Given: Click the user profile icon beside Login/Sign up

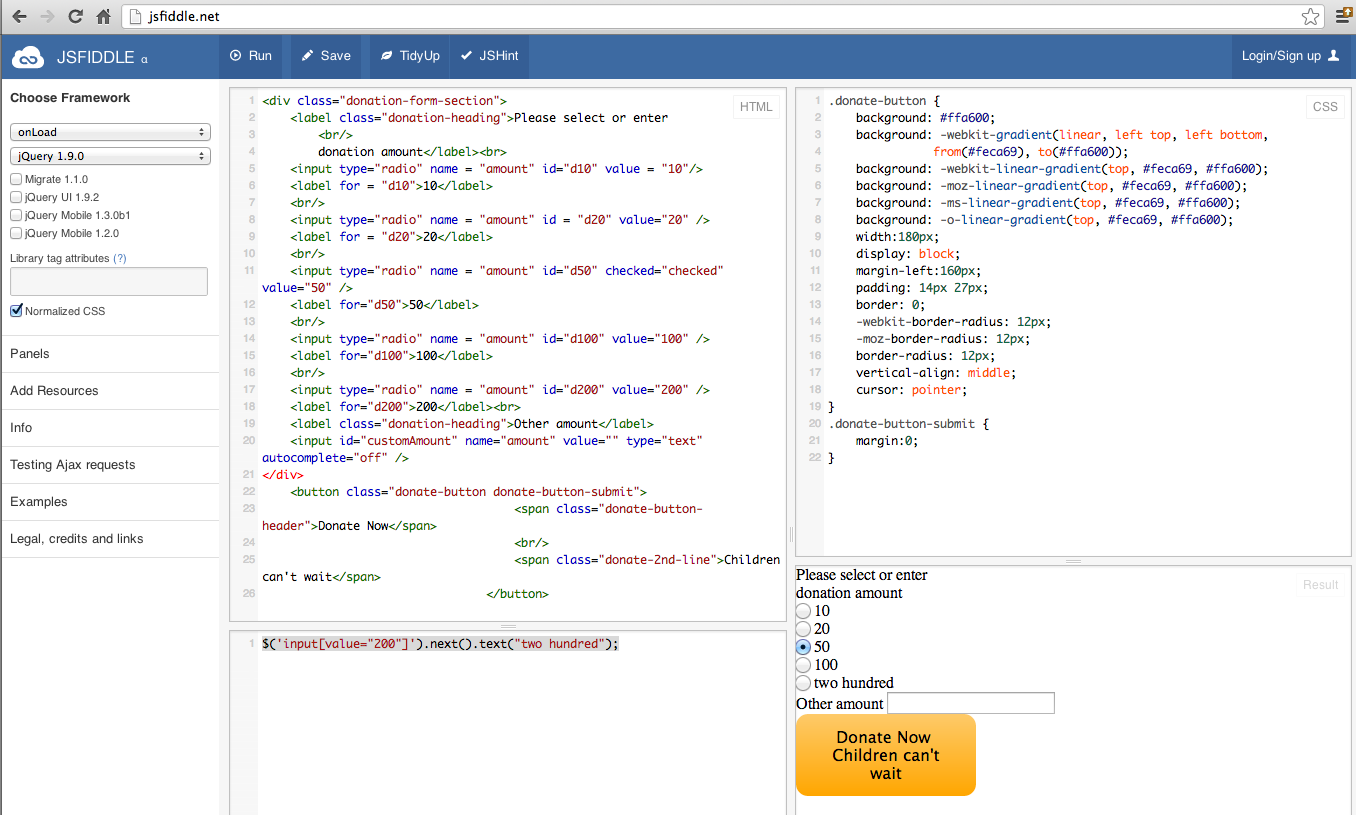Looking at the screenshot, I should (1333, 57).
